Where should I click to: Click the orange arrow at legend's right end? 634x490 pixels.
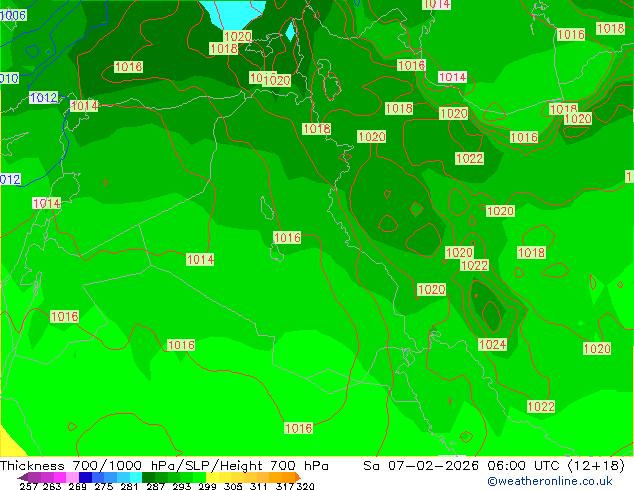(x=298, y=477)
